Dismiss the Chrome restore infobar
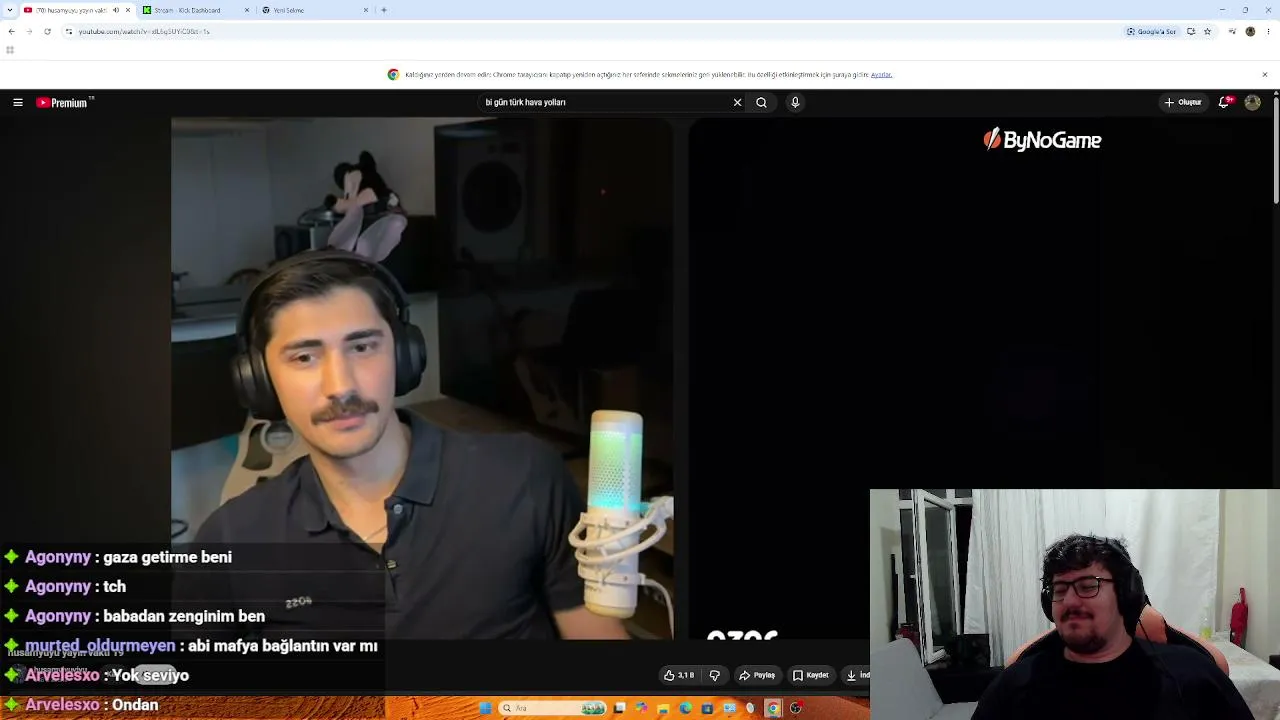Viewport: 1280px width, 720px height. coord(1264,74)
